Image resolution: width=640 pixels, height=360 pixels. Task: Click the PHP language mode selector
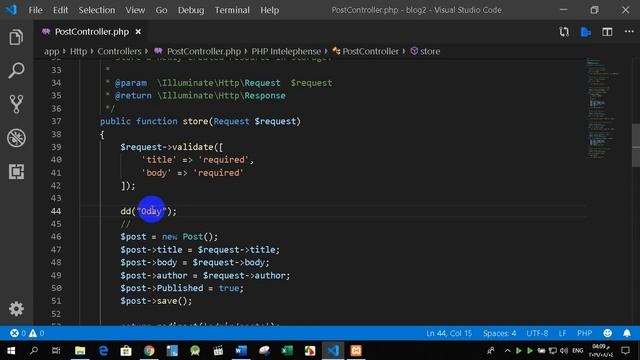click(x=584, y=333)
